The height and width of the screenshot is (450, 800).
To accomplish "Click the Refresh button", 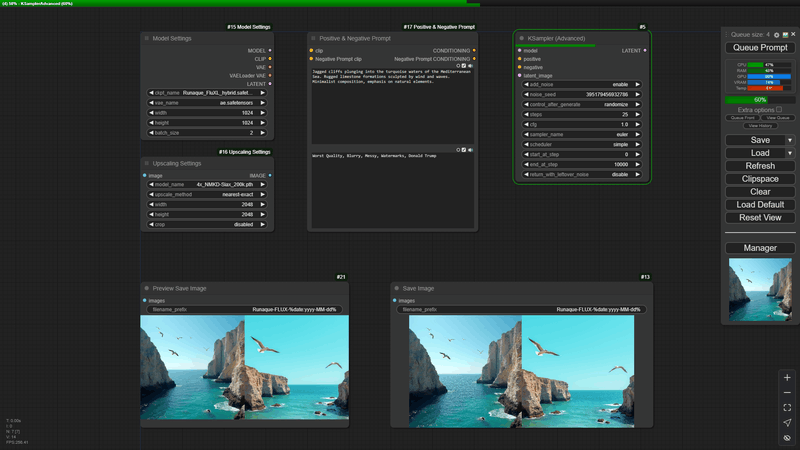I will (x=760, y=166).
